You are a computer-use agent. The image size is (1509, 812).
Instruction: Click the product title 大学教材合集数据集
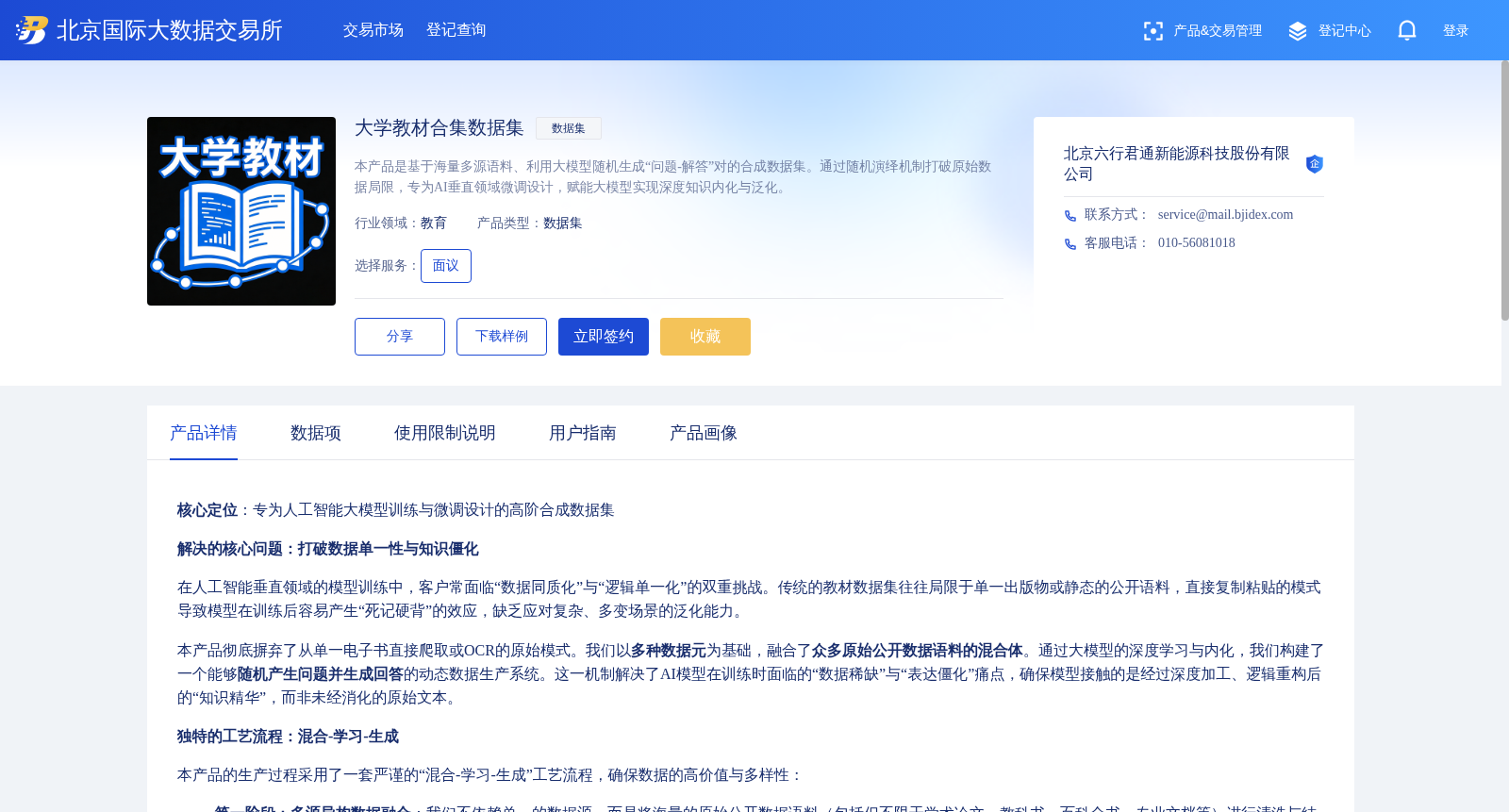[439, 128]
